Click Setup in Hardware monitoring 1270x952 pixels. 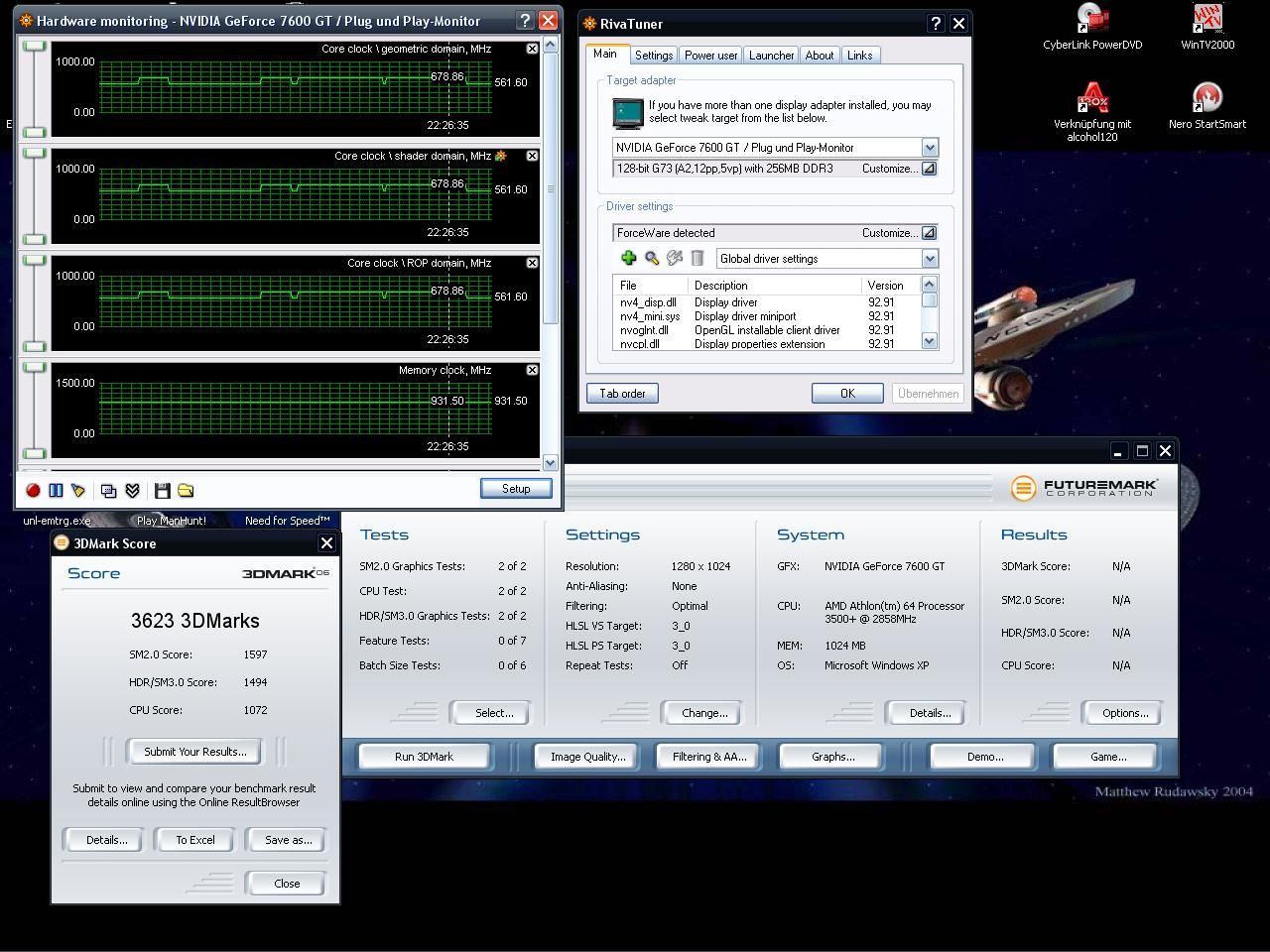click(516, 489)
